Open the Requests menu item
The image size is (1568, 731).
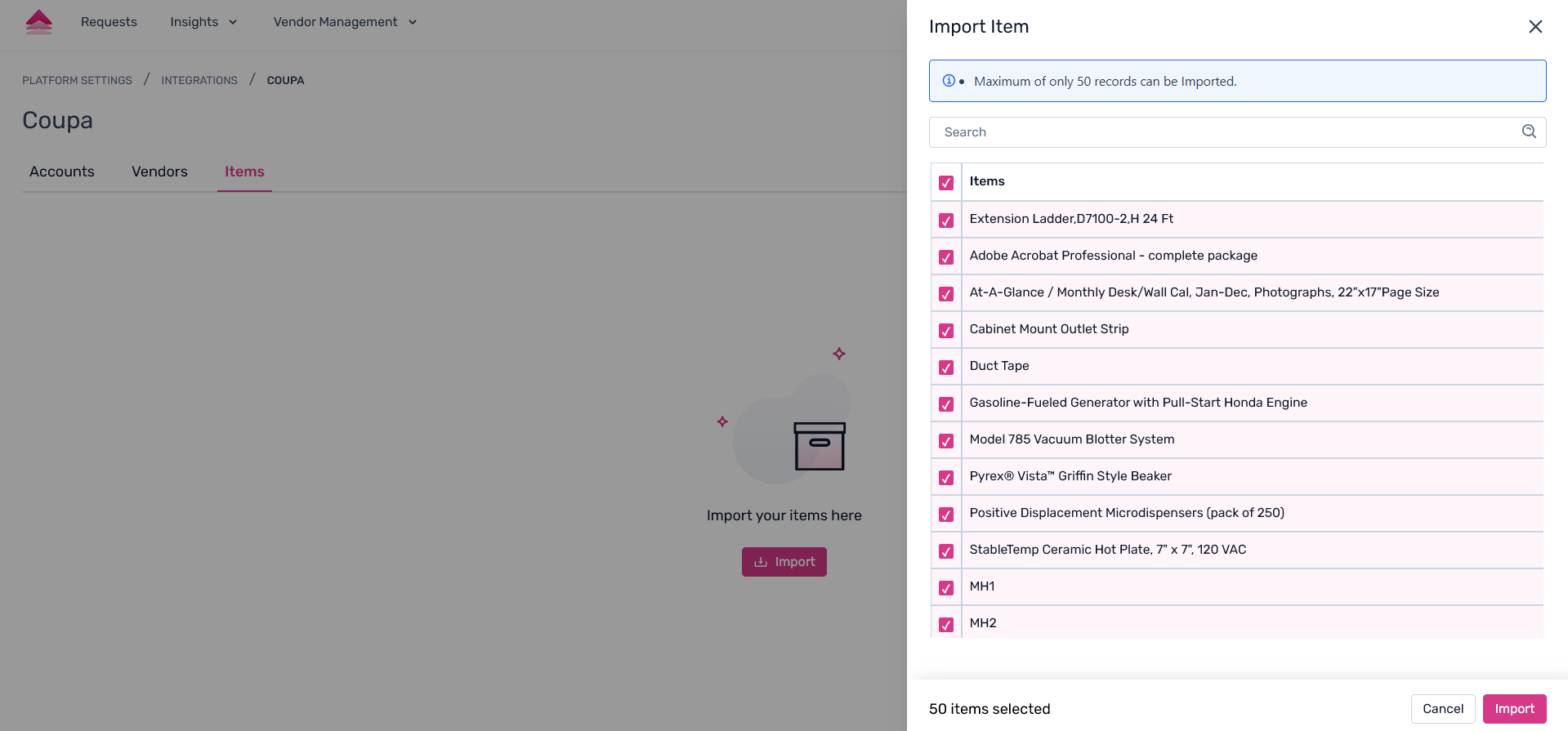pyautogui.click(x=109, y=22)
